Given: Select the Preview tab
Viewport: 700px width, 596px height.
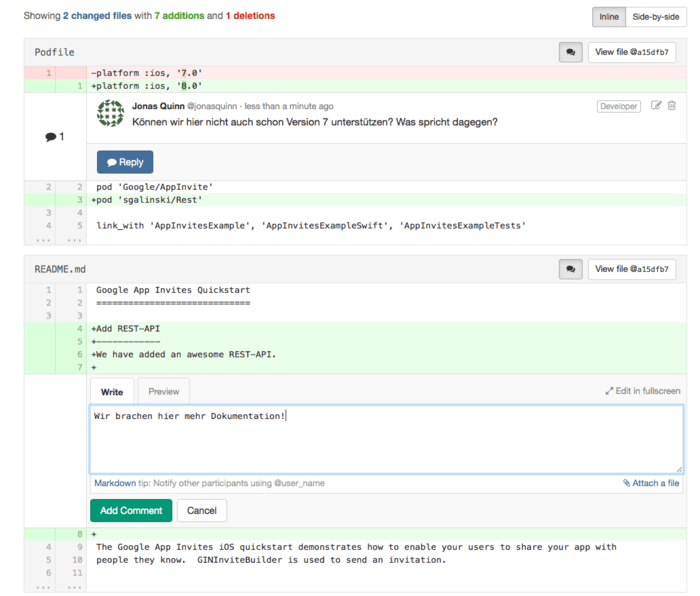Looking at the screenshot, I should [164, 392].
